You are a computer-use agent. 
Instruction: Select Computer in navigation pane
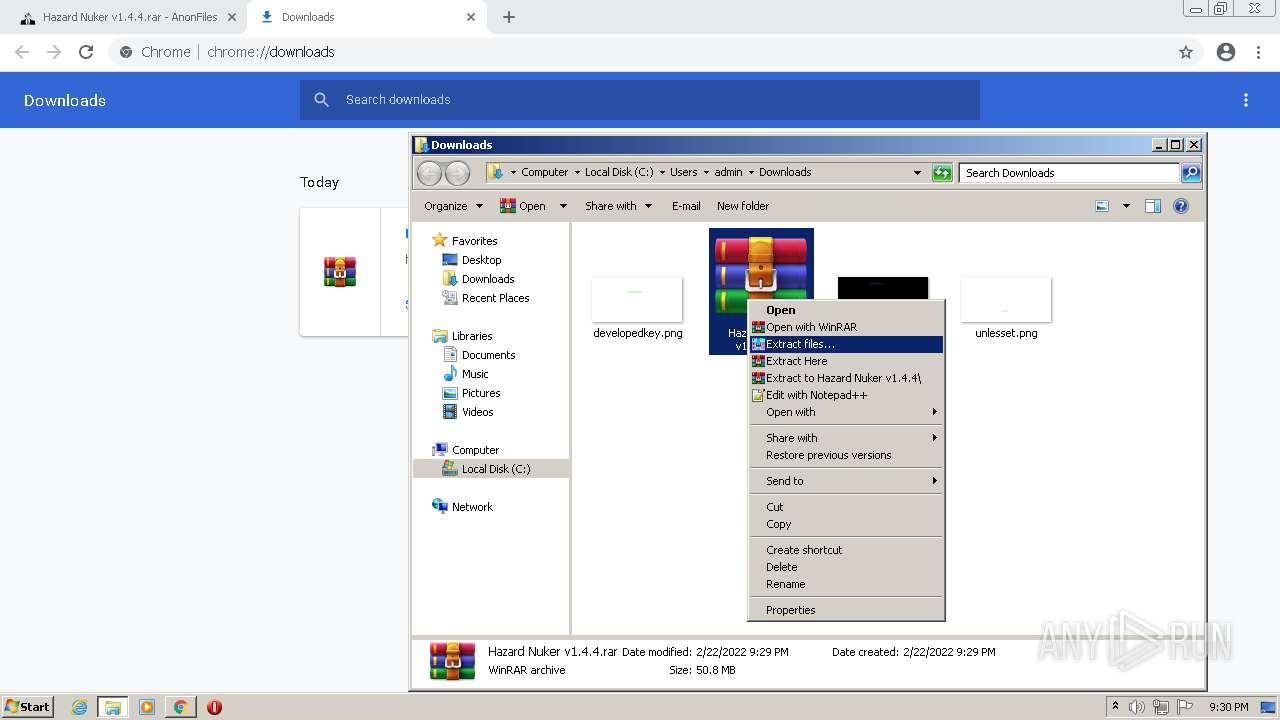point(475,450)
